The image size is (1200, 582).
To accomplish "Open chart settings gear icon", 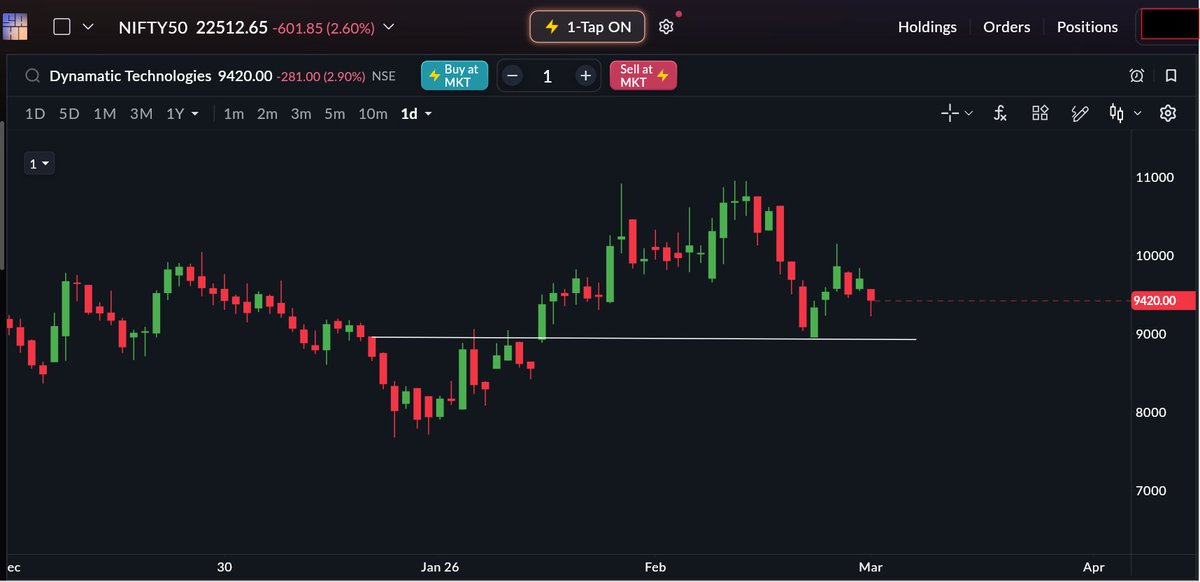I will click(1167, 114).
